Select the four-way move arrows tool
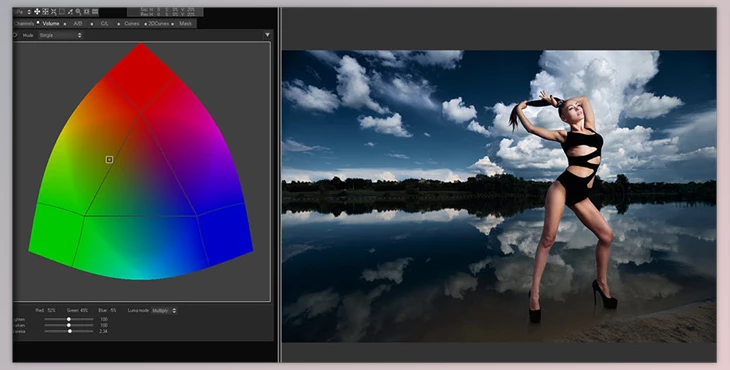This screenshot has height=370, width=730. (37, 12)
